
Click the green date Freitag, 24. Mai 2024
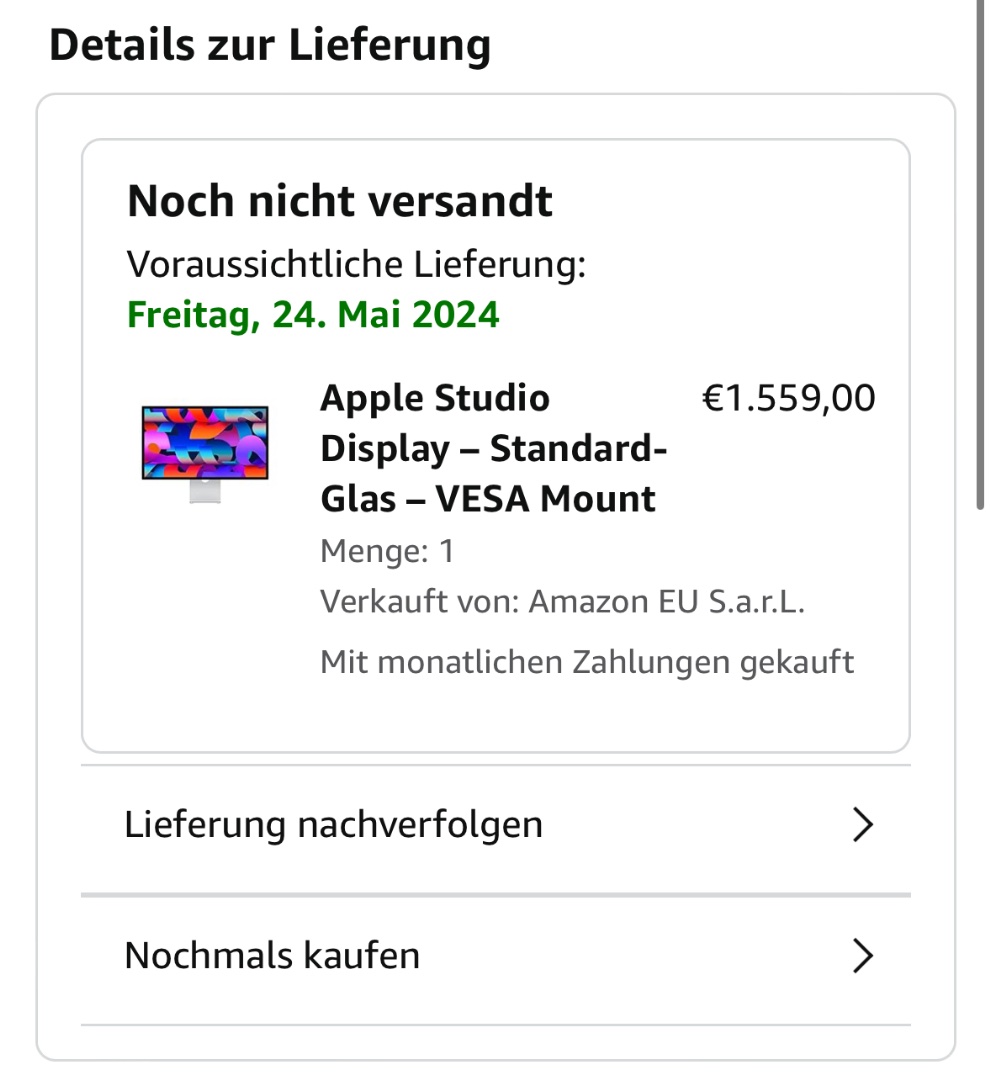tap(313, 315)
